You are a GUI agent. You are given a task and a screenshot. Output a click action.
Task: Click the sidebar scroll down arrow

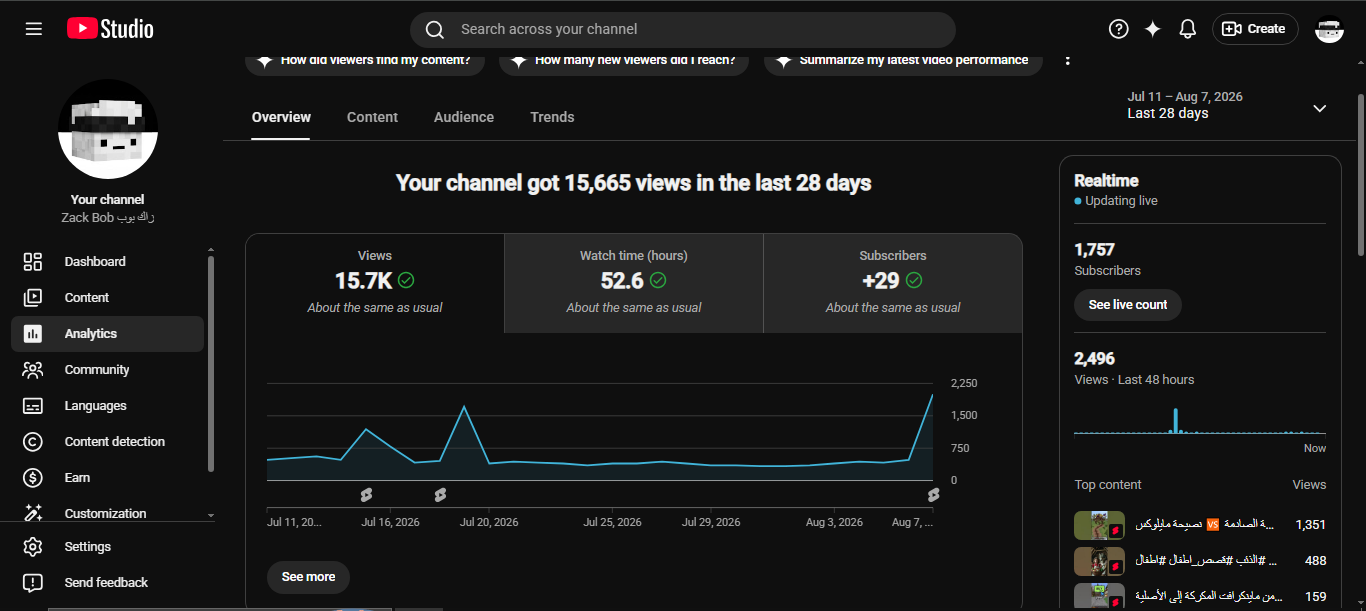[210, 515]
